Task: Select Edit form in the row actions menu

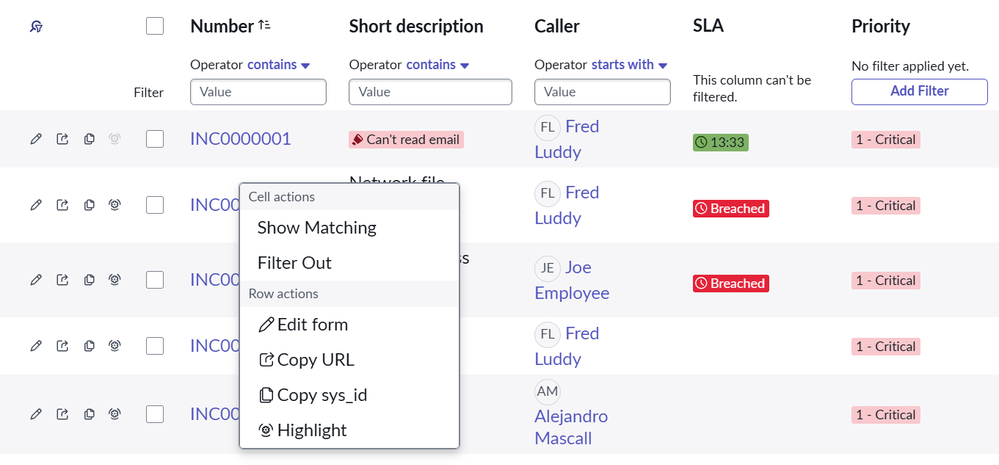Action: point(349,325)
